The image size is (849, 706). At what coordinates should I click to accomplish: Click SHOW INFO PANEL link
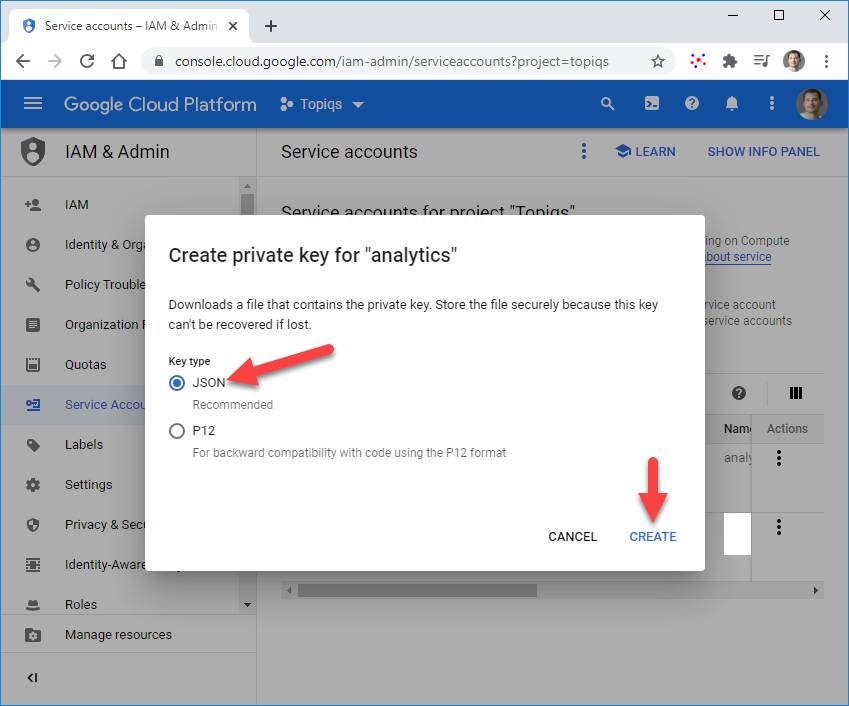763,152
